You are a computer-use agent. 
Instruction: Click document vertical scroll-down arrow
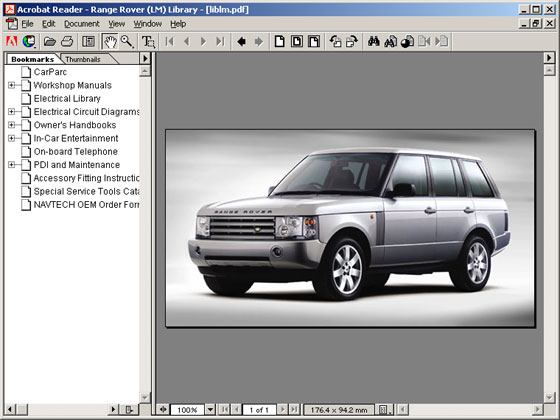[x=549, y=397]
